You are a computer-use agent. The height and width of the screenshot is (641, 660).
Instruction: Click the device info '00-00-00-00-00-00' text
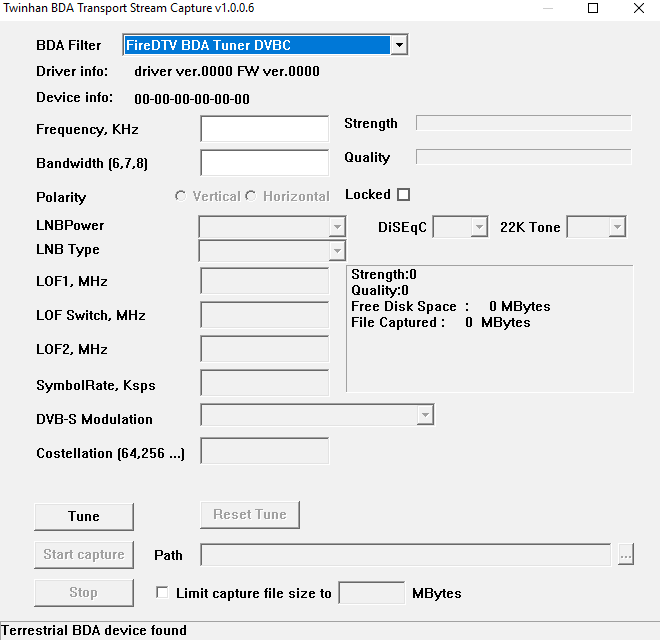(x=192, y=99)
